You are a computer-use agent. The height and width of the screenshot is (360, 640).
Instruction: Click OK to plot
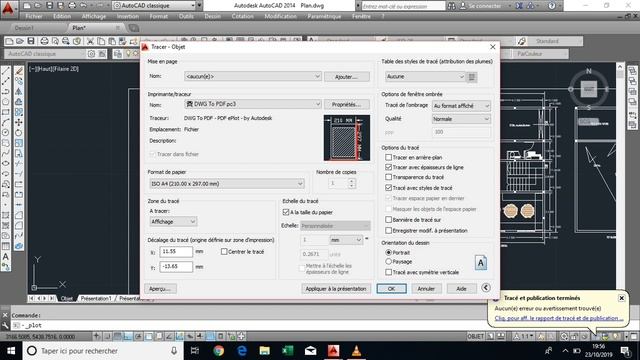pos(391,289)
